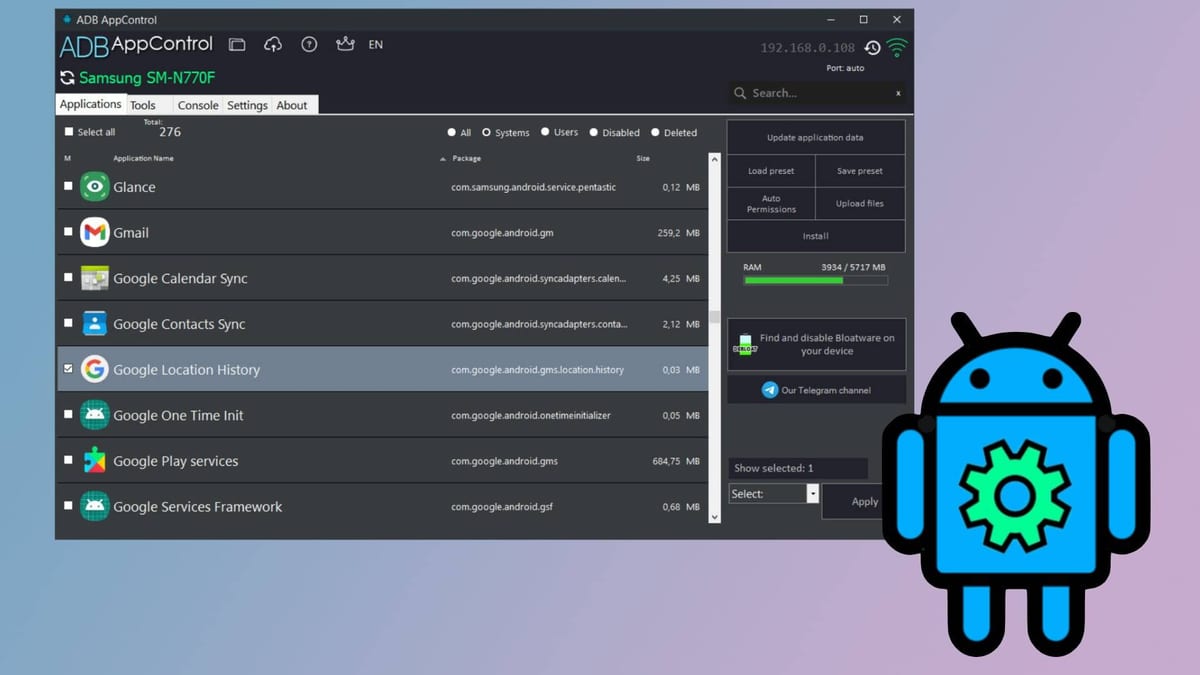Click the Gmail app icon

click(95, 233)
